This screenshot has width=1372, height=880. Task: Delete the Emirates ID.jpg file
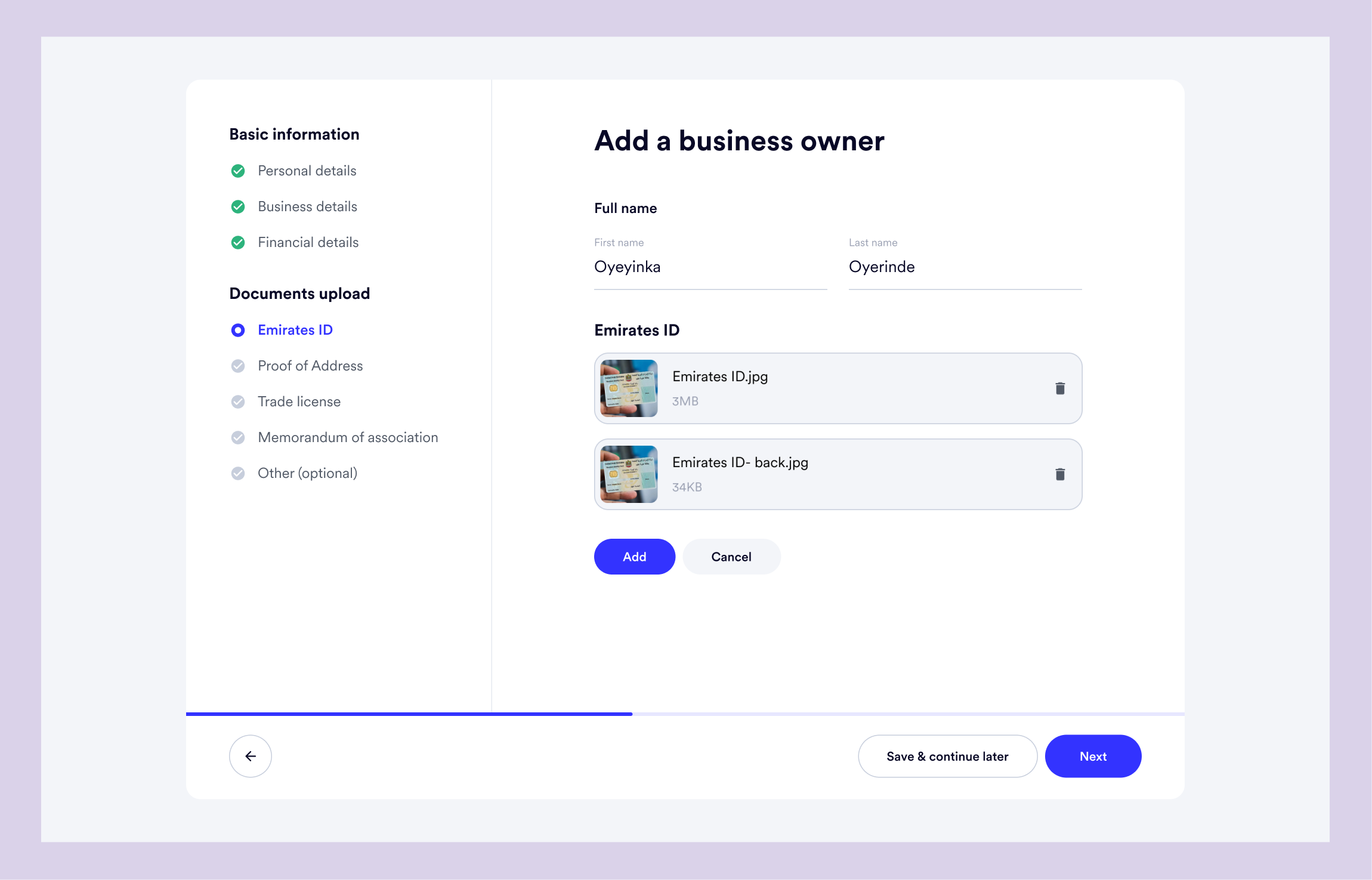point(1059,388)
